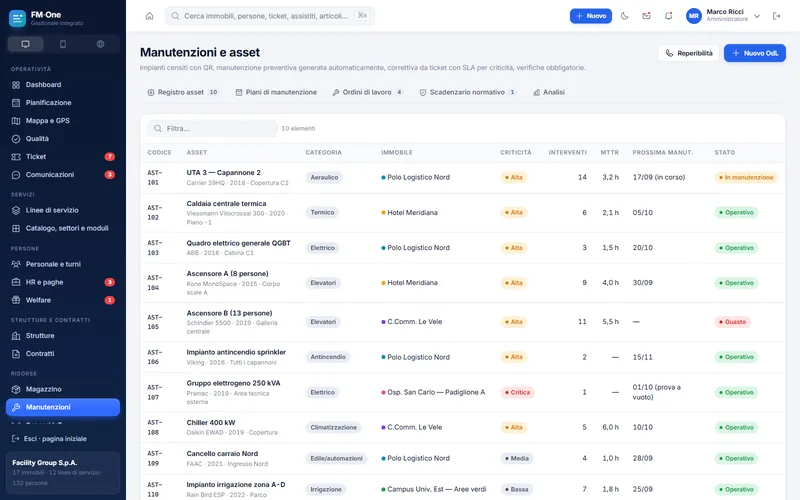
Task: Switch to mobile view mode
Action: [63, 44]
